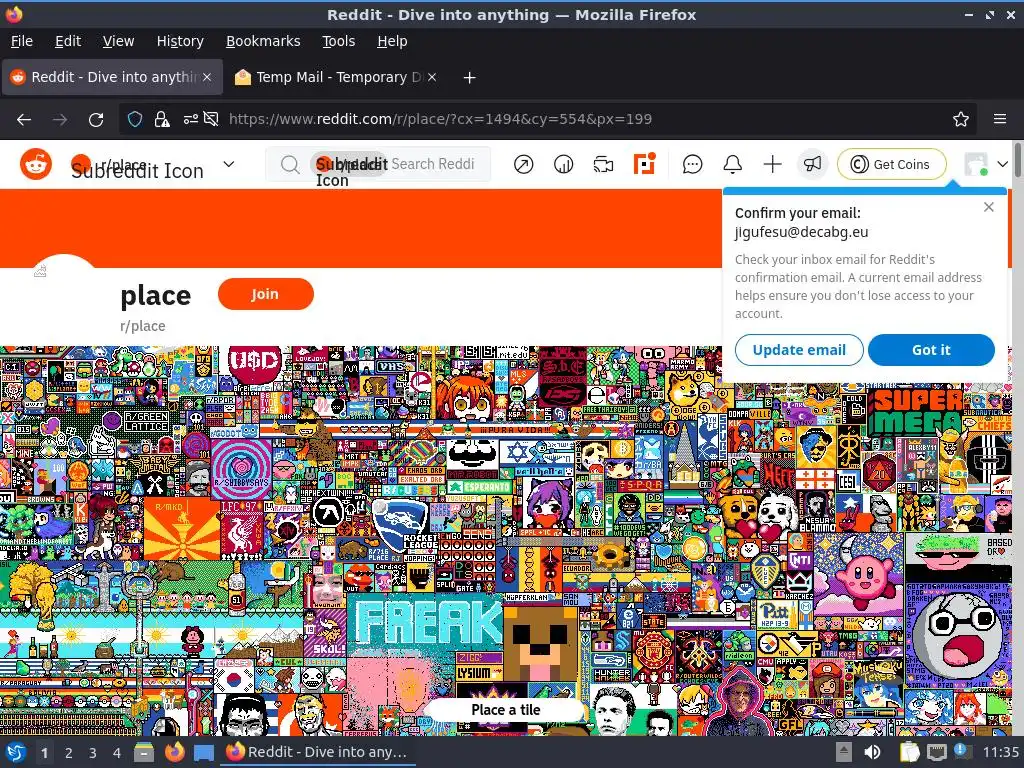
Task: Open the orange r/place event icon
Action: [644, 164]
